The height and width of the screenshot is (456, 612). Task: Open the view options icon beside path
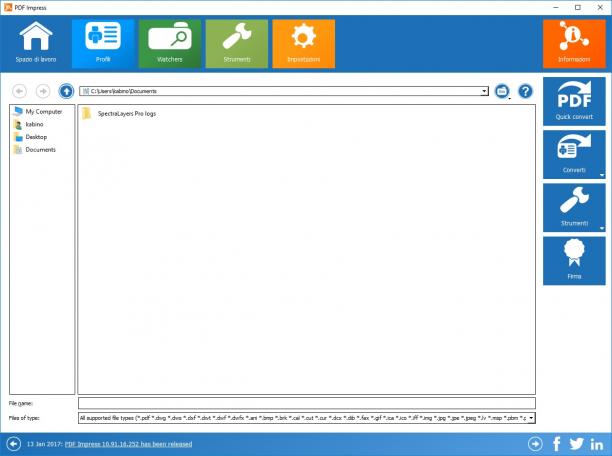(x=502, y=91)
